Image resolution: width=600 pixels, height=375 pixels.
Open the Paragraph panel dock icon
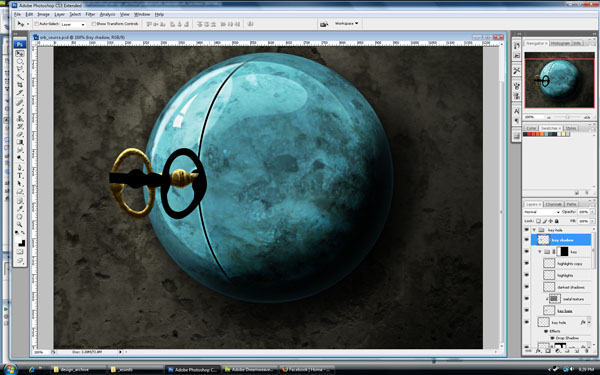(517, 121)
